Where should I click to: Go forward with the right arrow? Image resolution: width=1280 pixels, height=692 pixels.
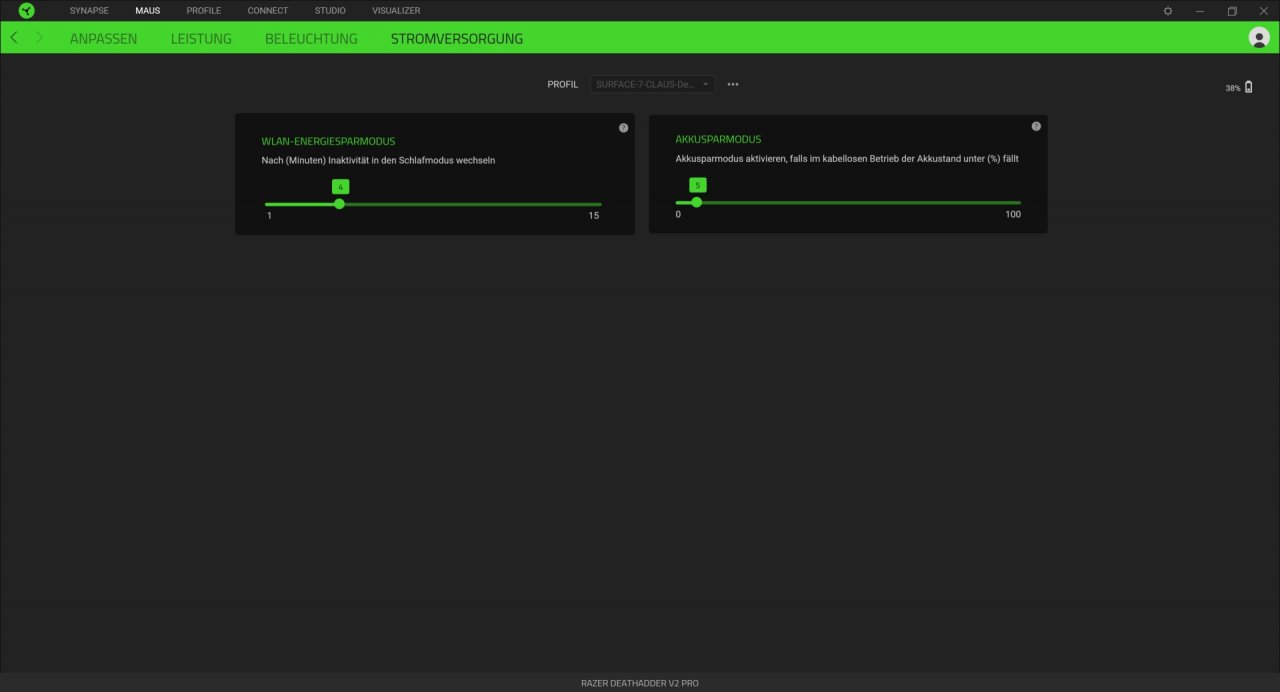click(39, 37)
